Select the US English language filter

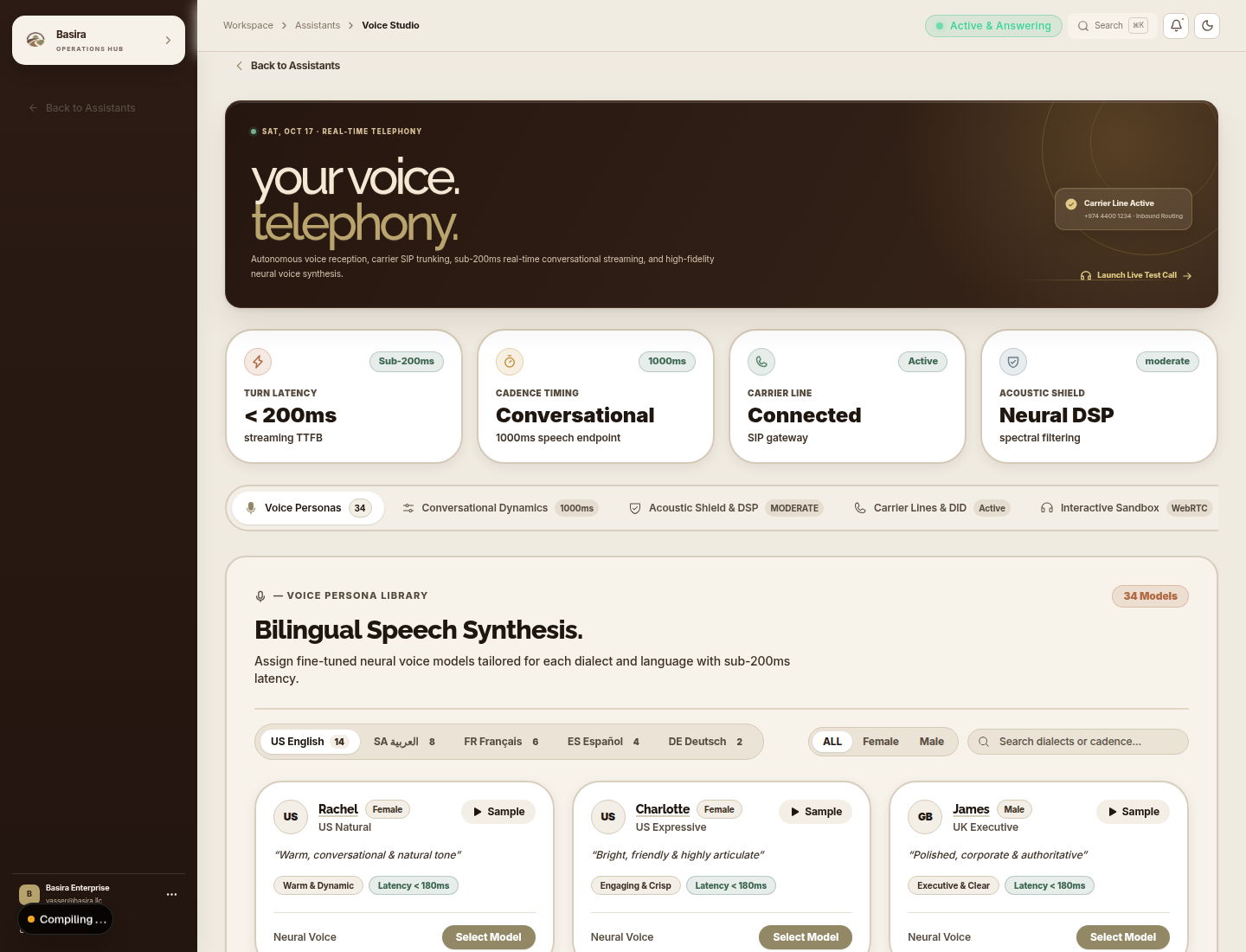click(309, 742)
